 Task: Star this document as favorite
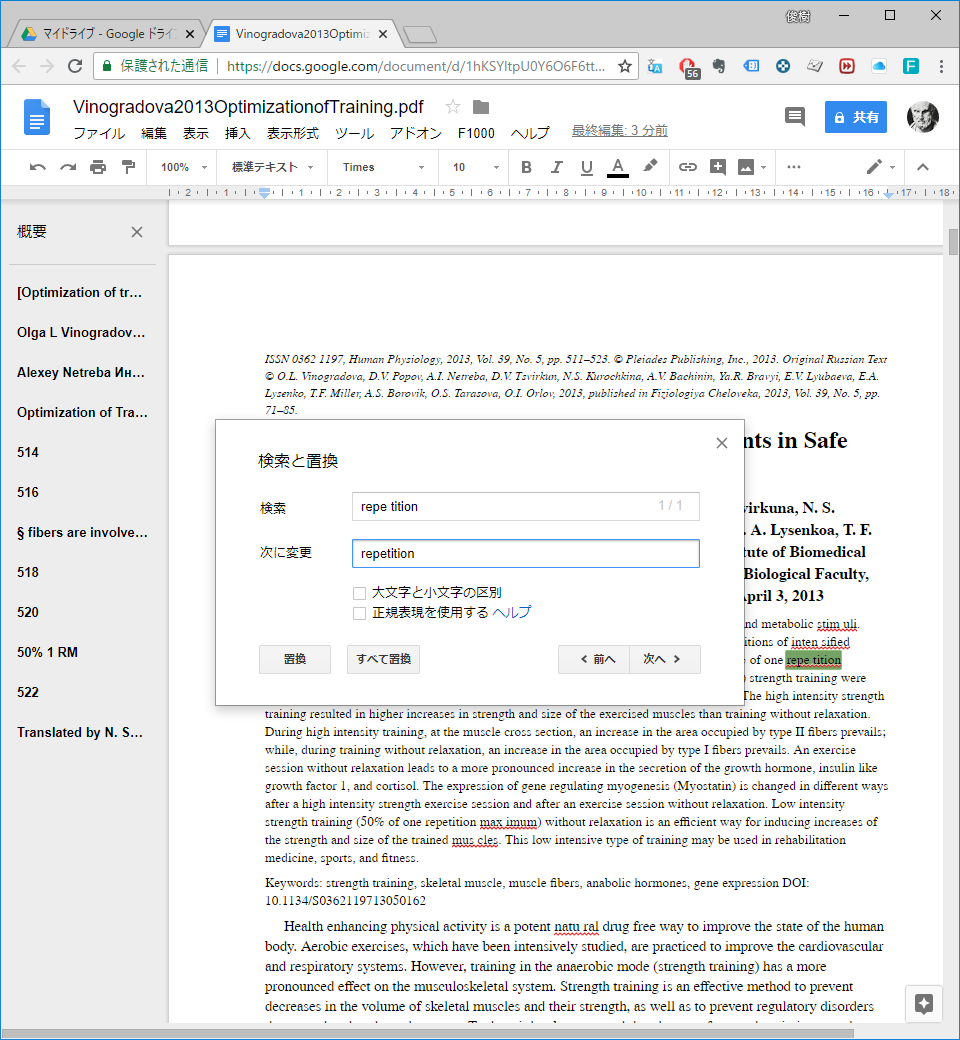tap(453, 107)
